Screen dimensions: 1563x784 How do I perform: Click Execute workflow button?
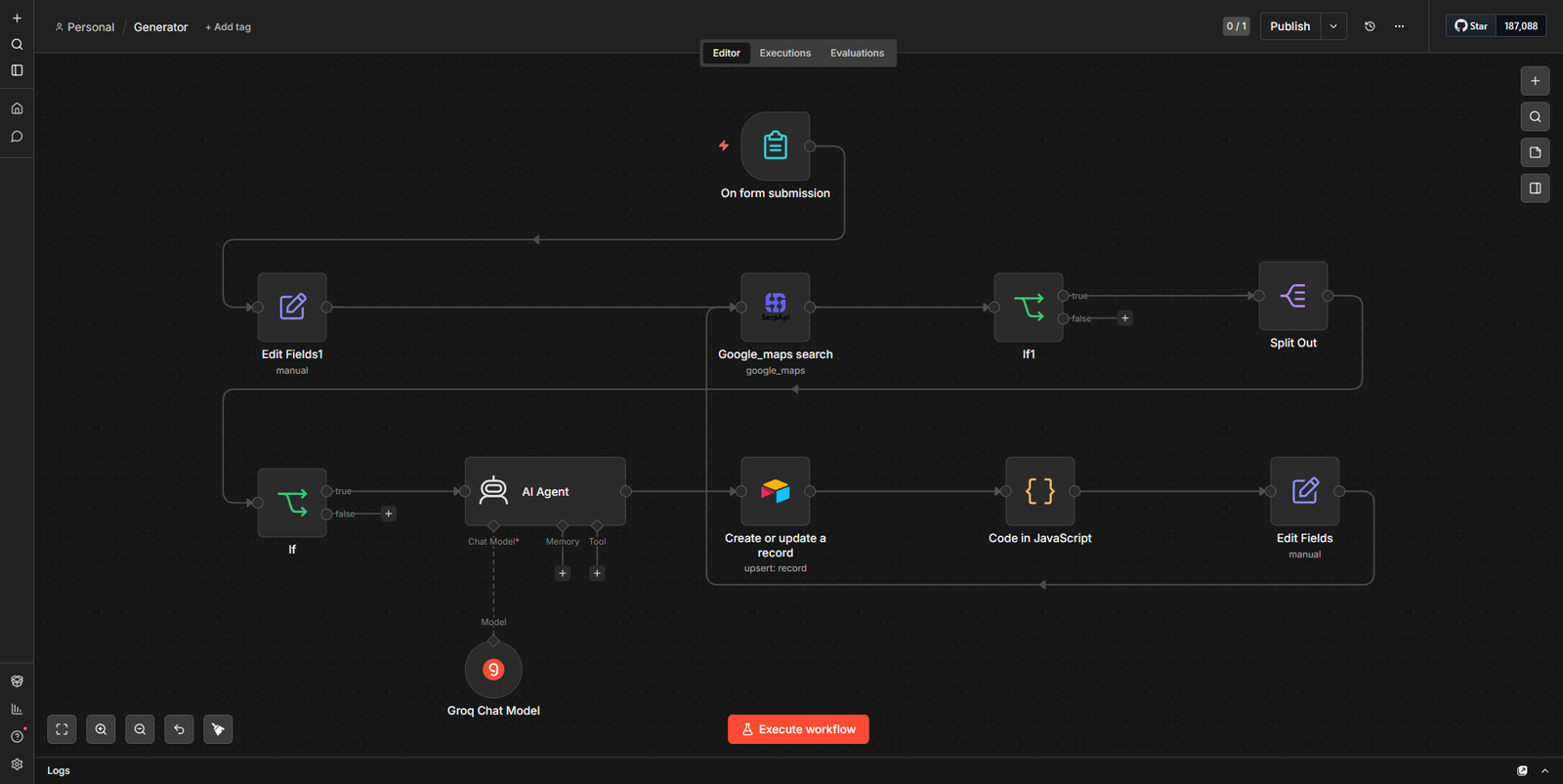tap(798, 729)
